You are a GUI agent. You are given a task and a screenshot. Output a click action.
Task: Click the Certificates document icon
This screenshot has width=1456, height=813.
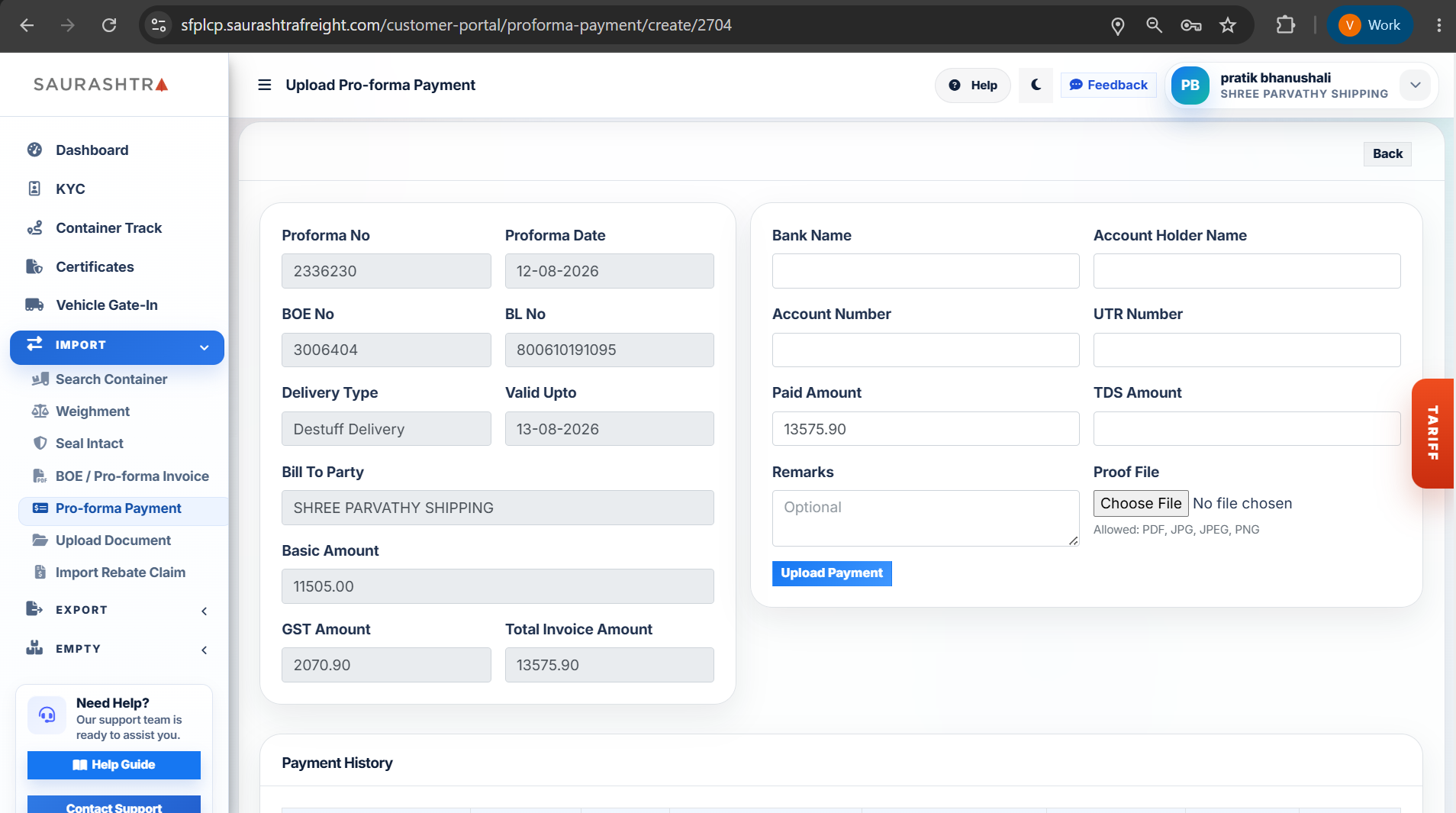pyautogui.click(x=34, y=266)
